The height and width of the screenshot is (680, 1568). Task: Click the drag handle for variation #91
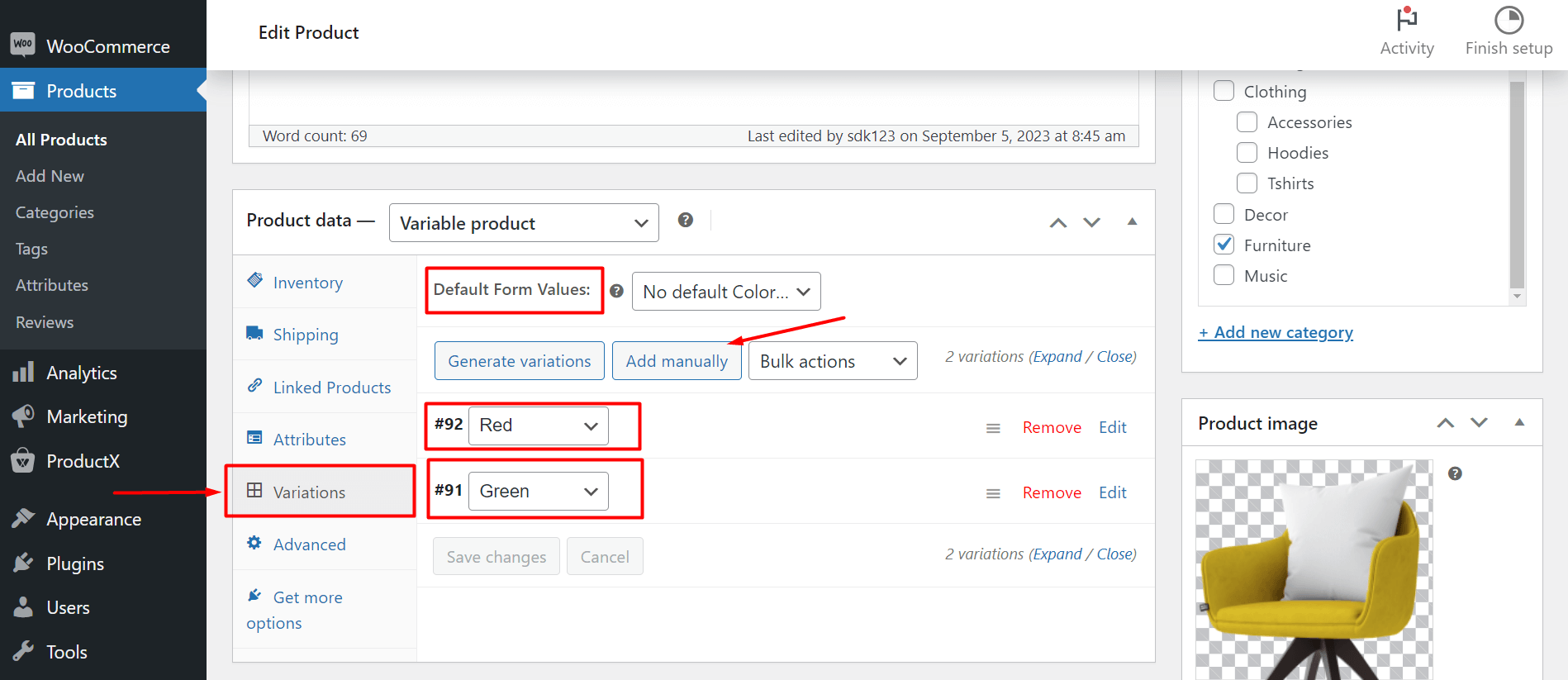coord(993,493)
